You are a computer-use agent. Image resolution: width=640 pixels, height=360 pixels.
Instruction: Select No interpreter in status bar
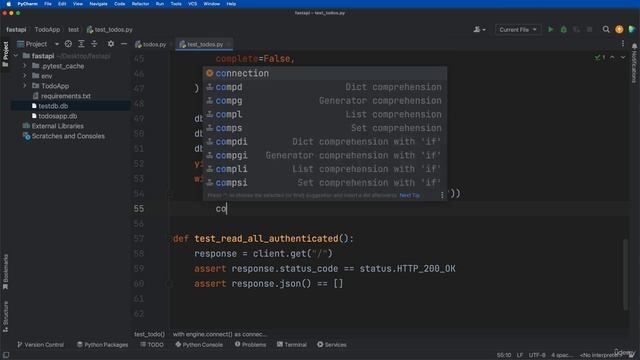pos(600,355)
